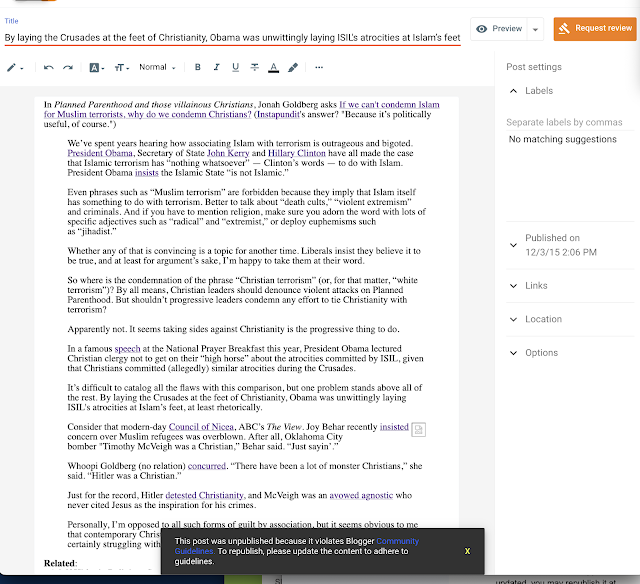This screenshot has height=584, width=640.
Task: Toggle italic formatting
Action: 217,67
